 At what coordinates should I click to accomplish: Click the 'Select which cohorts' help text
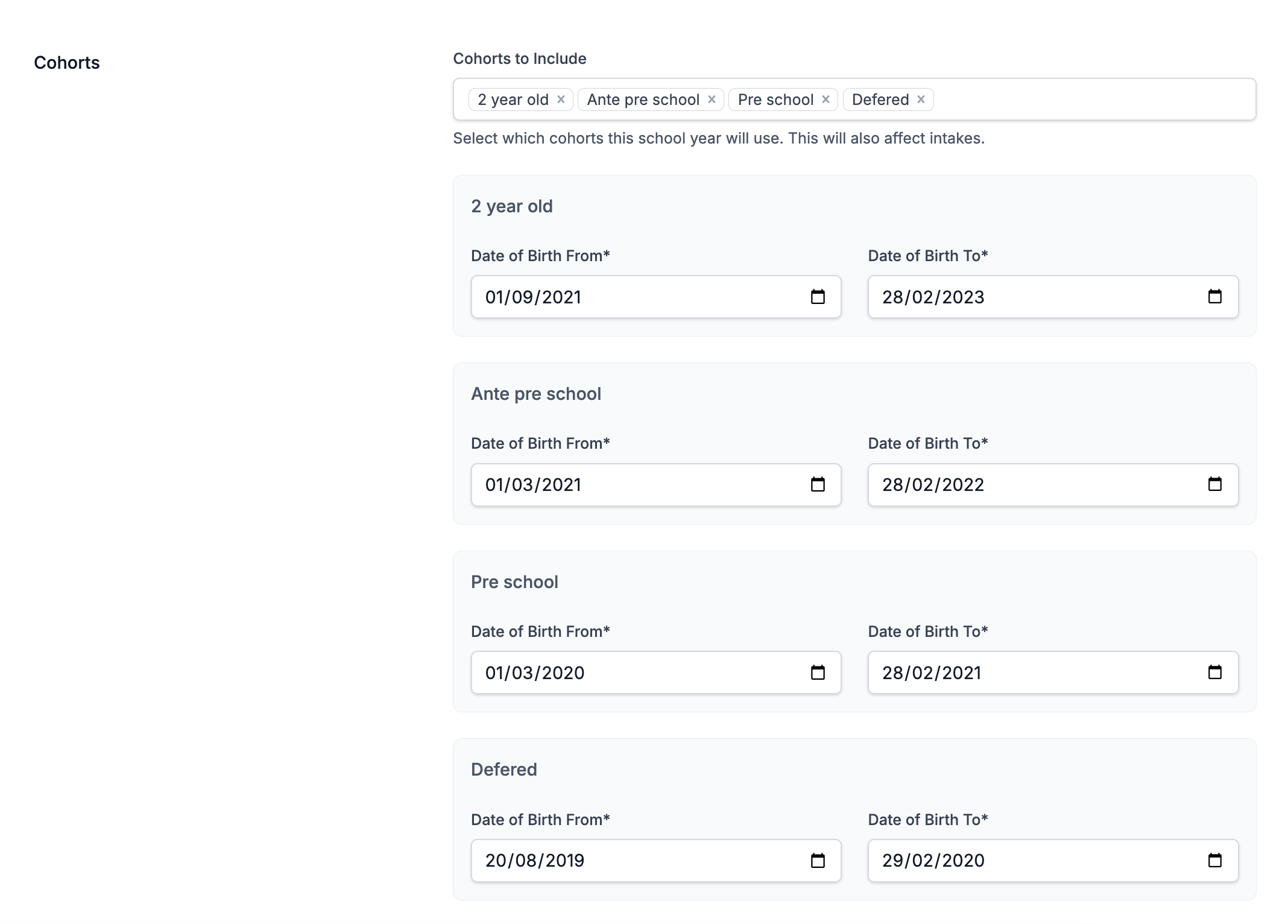(719, 138)
